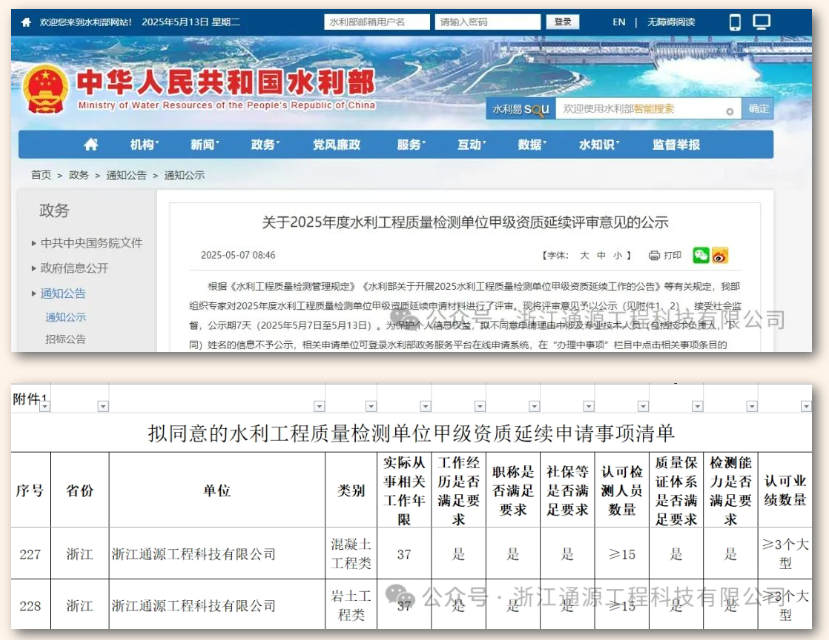Click the printer icon beside 打印
This screenshot has width=829, height=640.
tap(654, 255)
